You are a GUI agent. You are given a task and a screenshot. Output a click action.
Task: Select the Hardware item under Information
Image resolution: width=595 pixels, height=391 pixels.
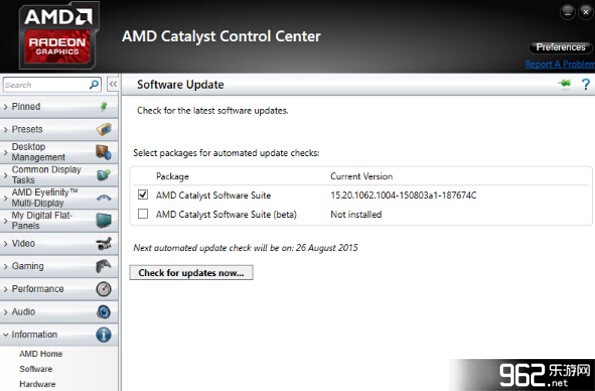37,384
